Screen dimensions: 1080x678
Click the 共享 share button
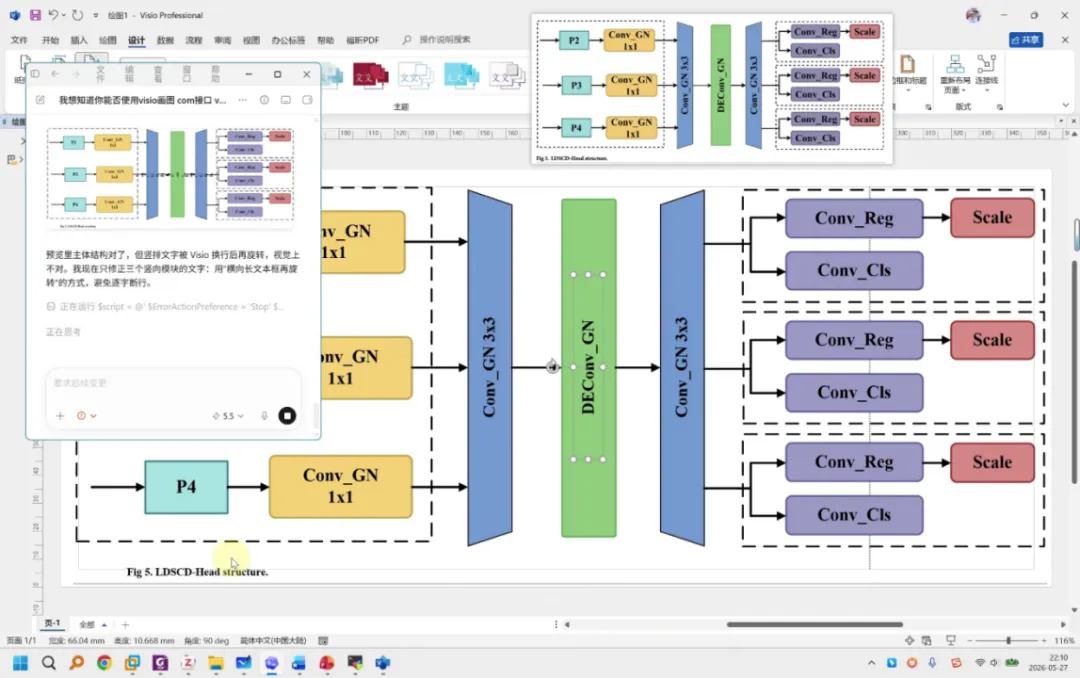coord(1026,40)
